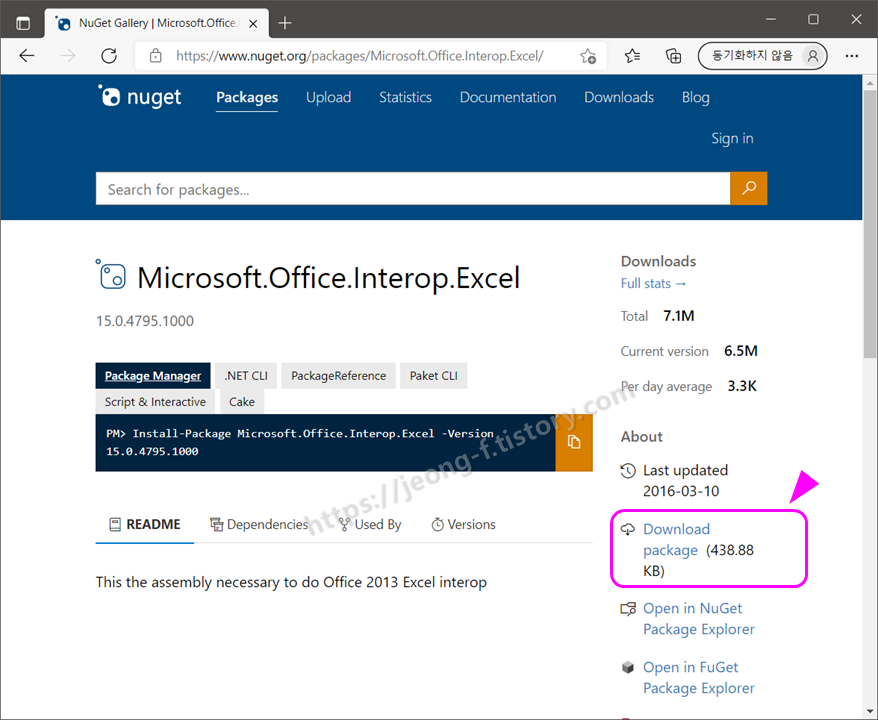878x720 pixels.
Task: Click the browser back arrow
Action: [x=27, y=55]
